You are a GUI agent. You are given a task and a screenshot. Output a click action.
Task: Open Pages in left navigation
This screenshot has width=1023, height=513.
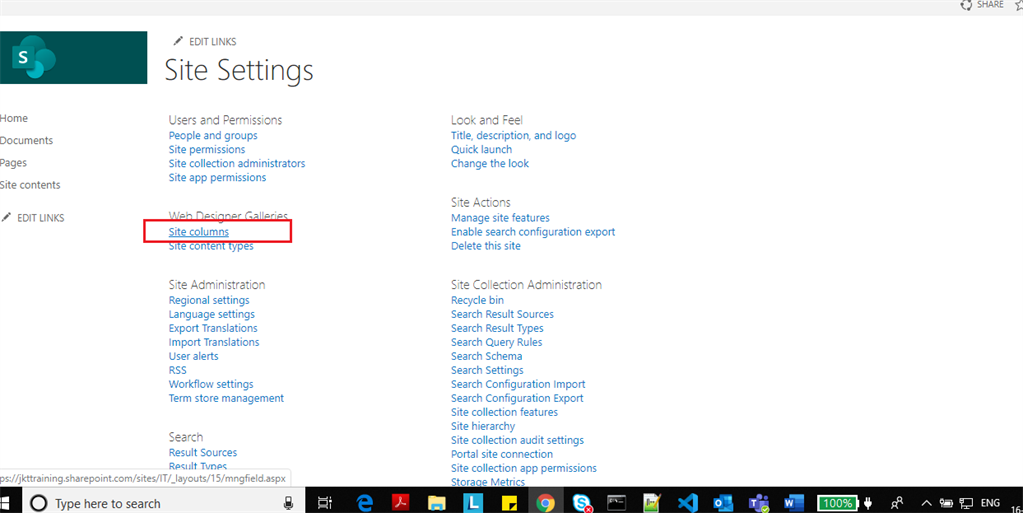13,163
